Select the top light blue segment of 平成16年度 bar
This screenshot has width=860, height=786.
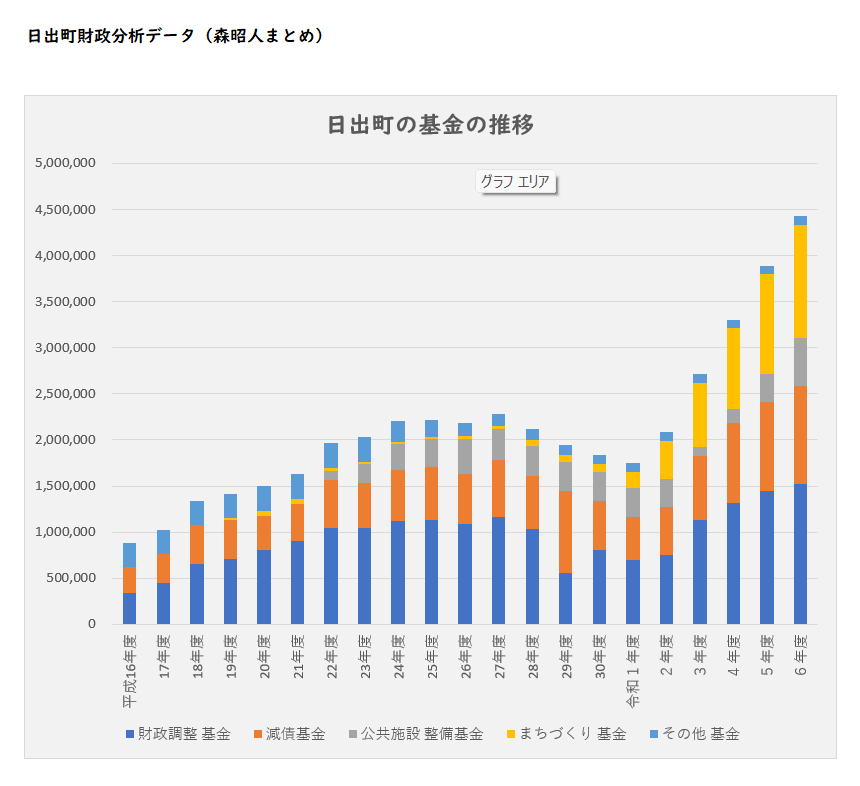(x=129, y=555)
